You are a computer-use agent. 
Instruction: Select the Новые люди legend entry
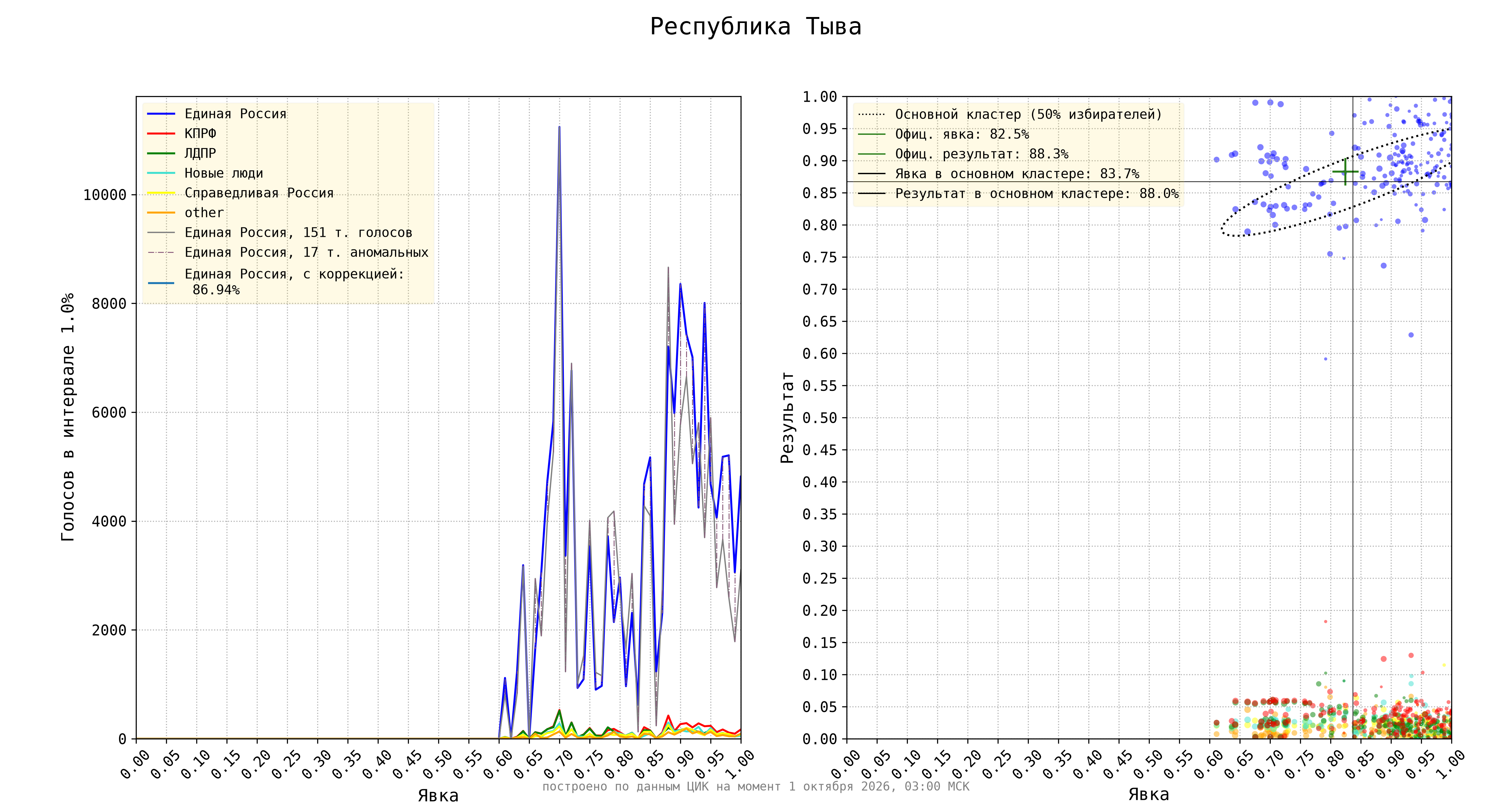[205, 173]
